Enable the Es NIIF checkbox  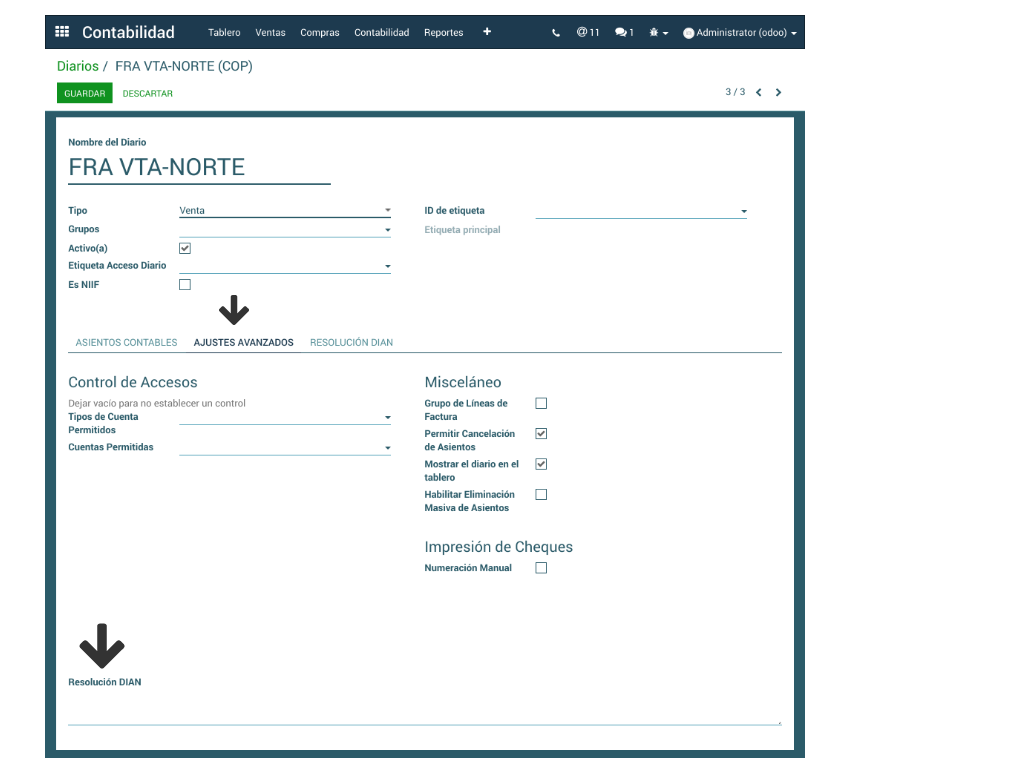pyautogui.click(x=185, y=285)
